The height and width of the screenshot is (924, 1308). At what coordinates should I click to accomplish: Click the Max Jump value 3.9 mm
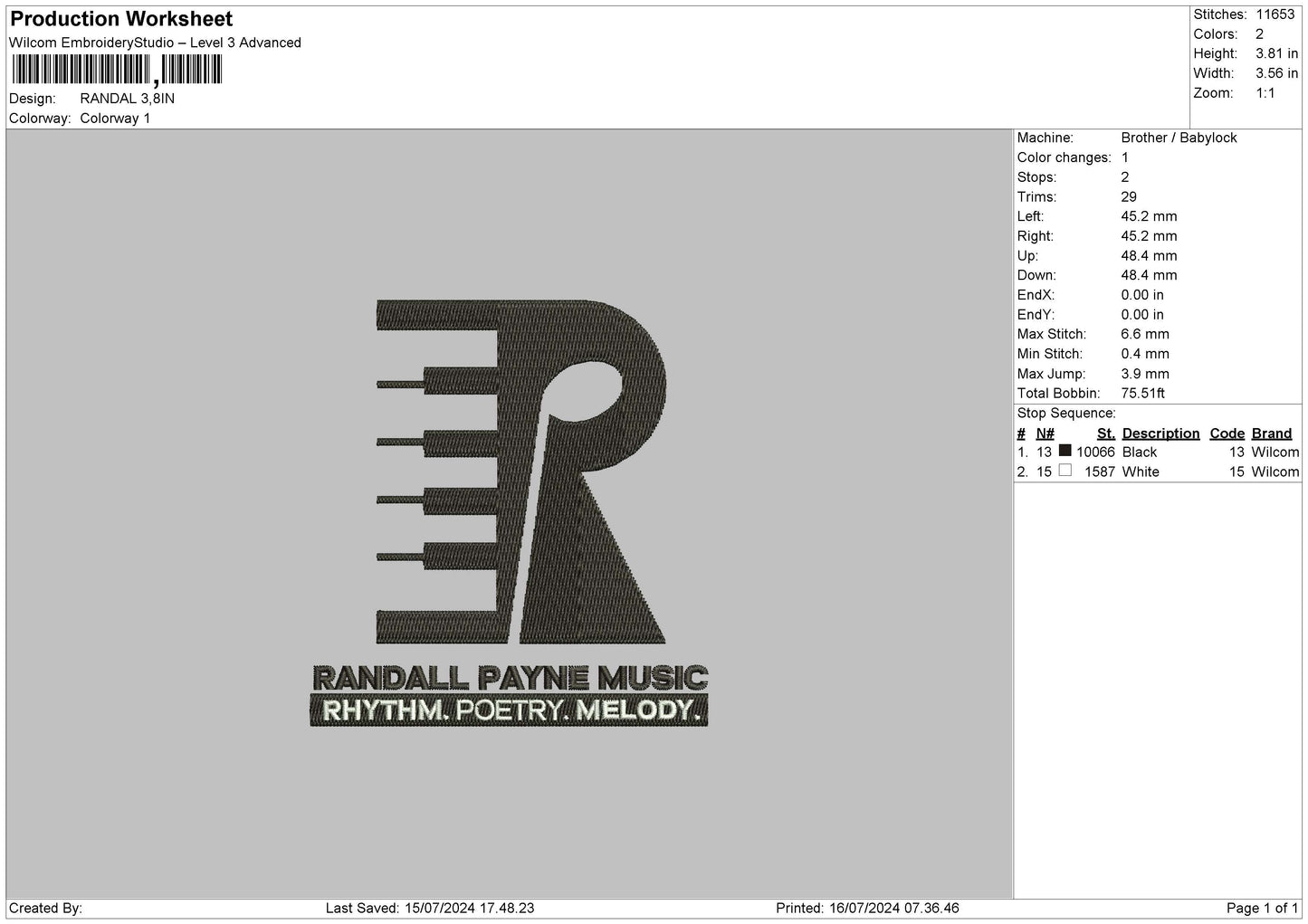pyautogui.click(x=1145, y=374)
